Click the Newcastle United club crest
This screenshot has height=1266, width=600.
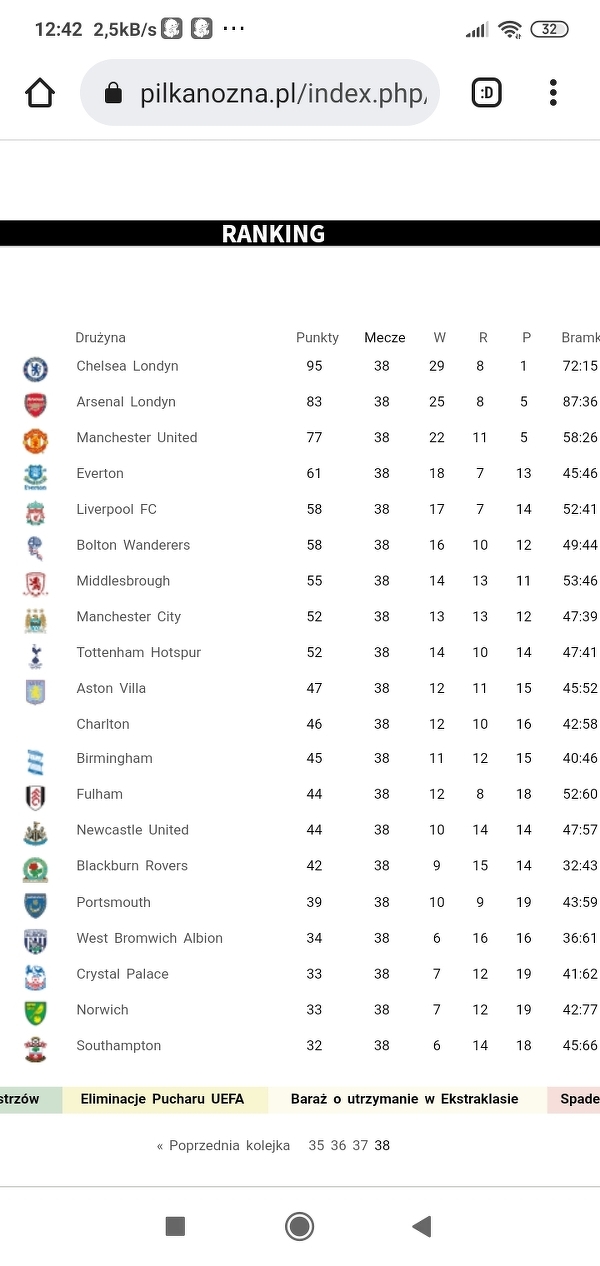point(35,832)
